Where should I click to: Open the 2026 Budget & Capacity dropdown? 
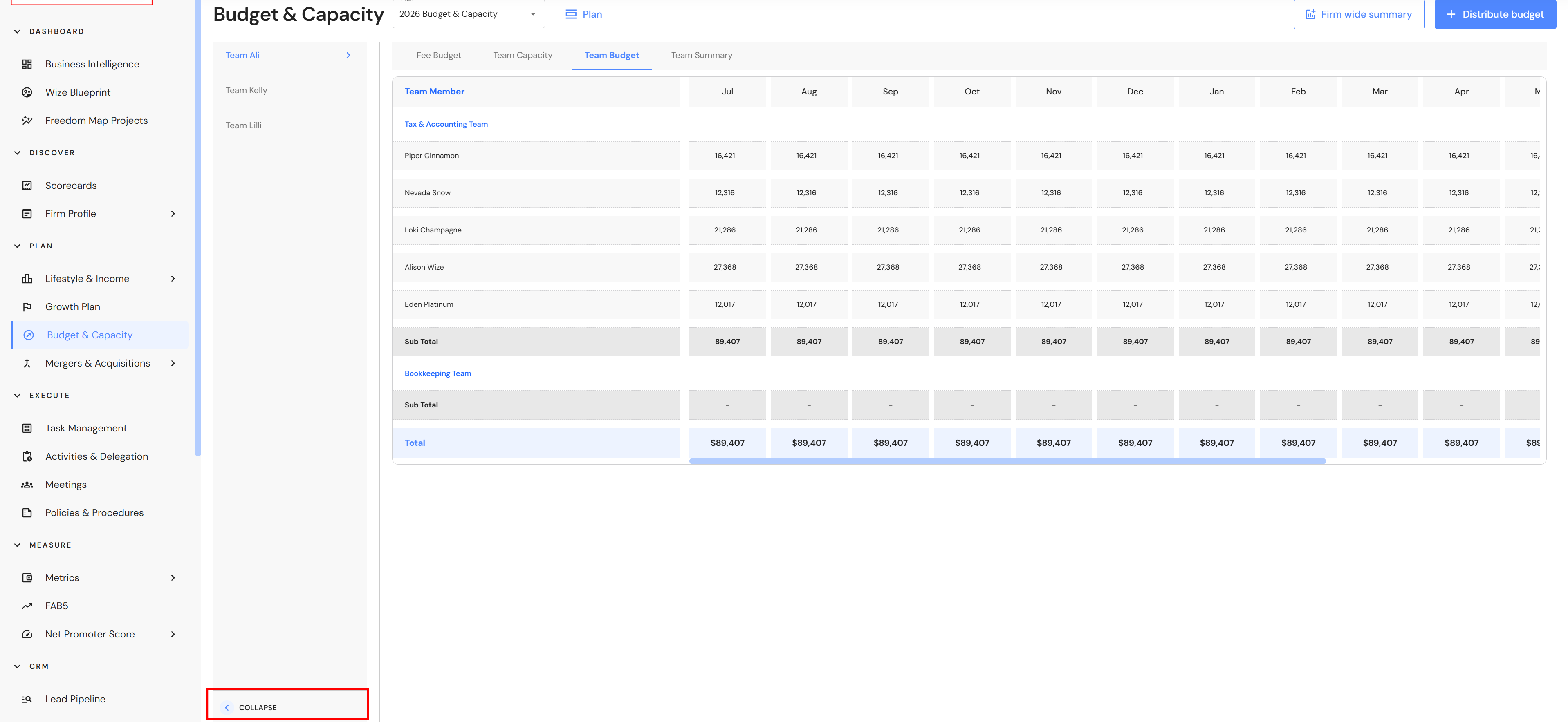point(468,14)
